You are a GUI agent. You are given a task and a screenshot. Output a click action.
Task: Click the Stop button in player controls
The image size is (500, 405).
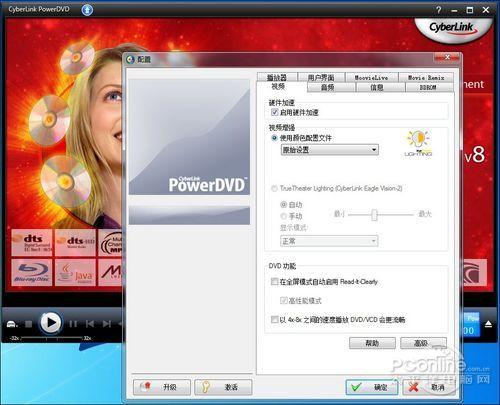click(29, 324)
